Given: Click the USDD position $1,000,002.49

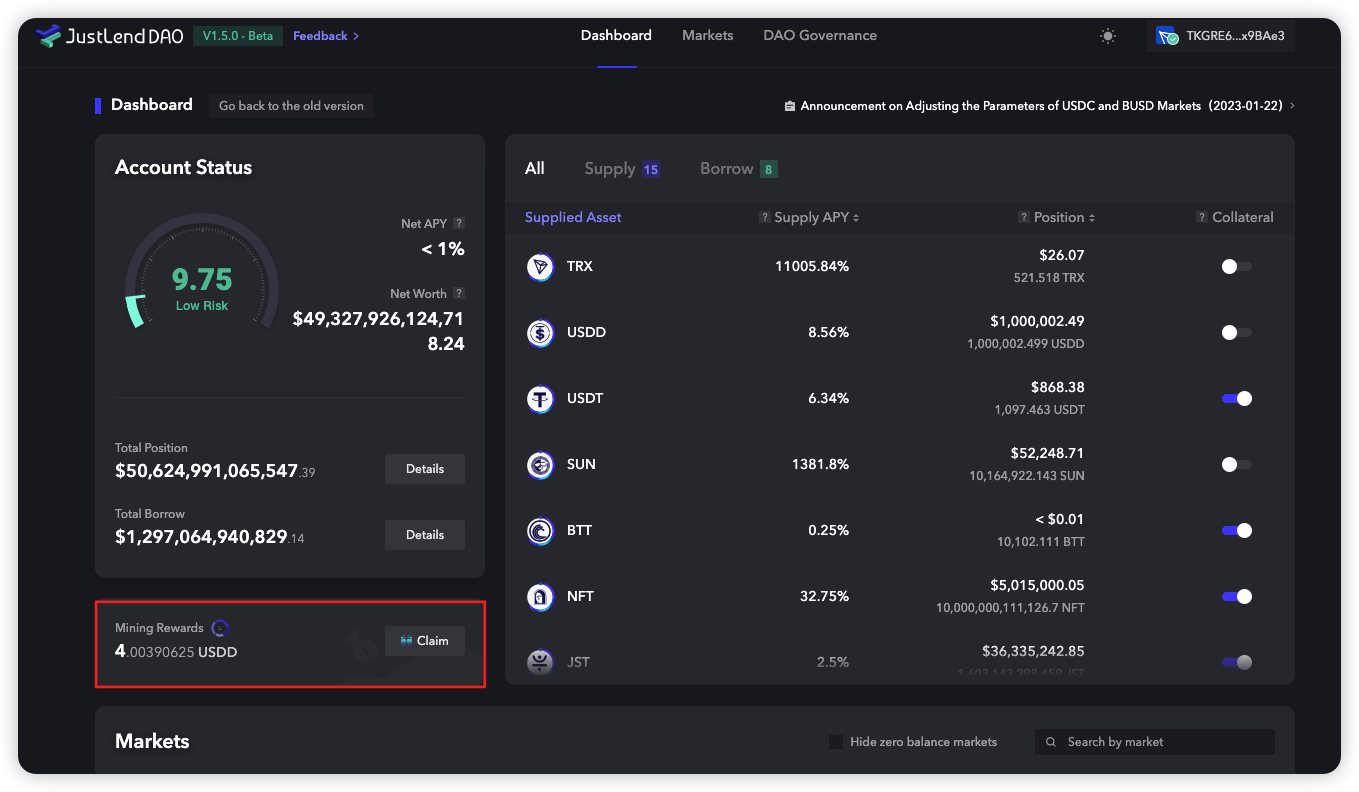Looking at the screenshot, I should tap(1037, 322).
